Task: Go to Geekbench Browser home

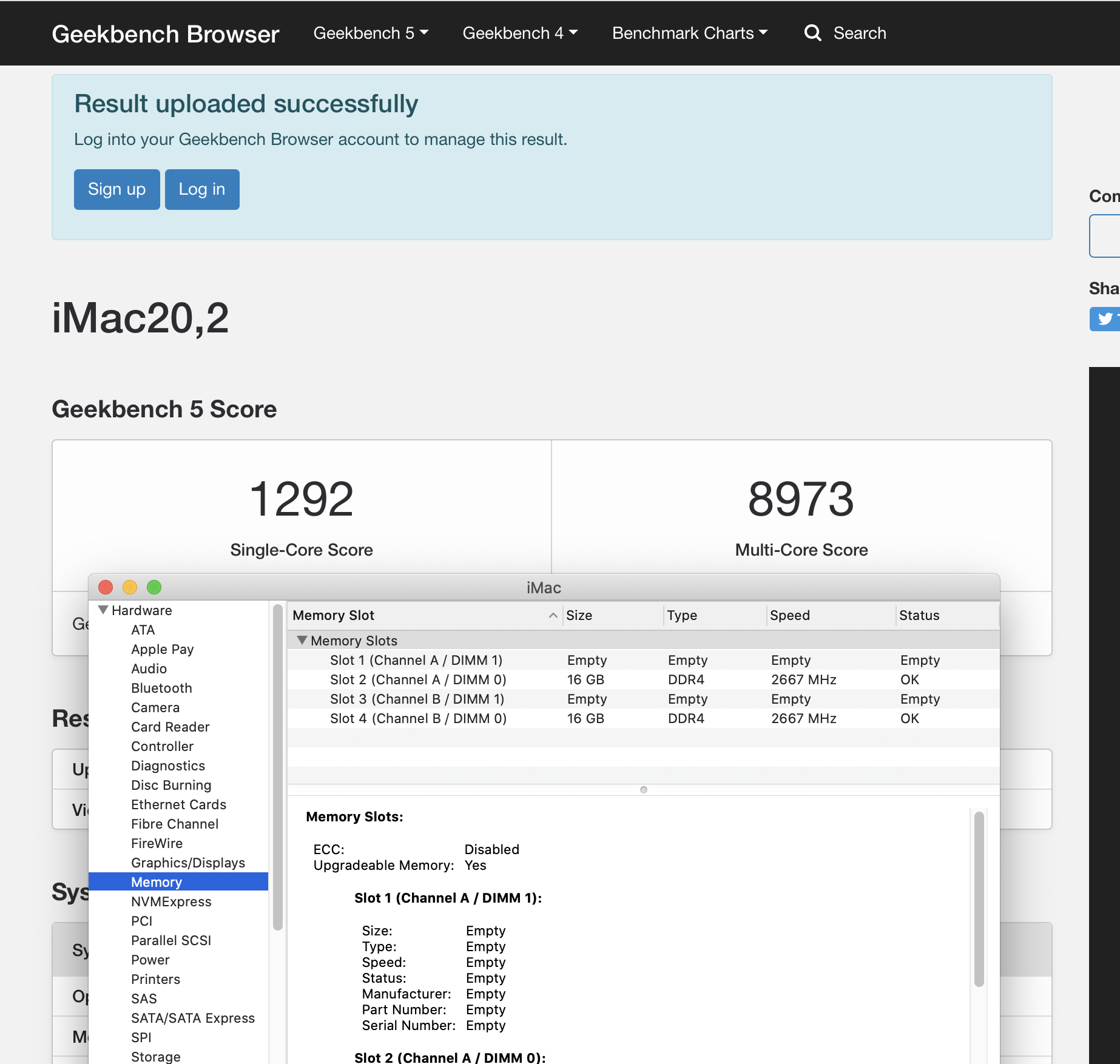Action: tap(166, 34)
